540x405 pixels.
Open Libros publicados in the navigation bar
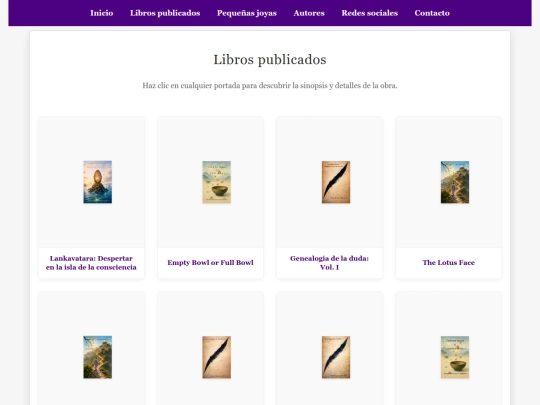point(165,13)
